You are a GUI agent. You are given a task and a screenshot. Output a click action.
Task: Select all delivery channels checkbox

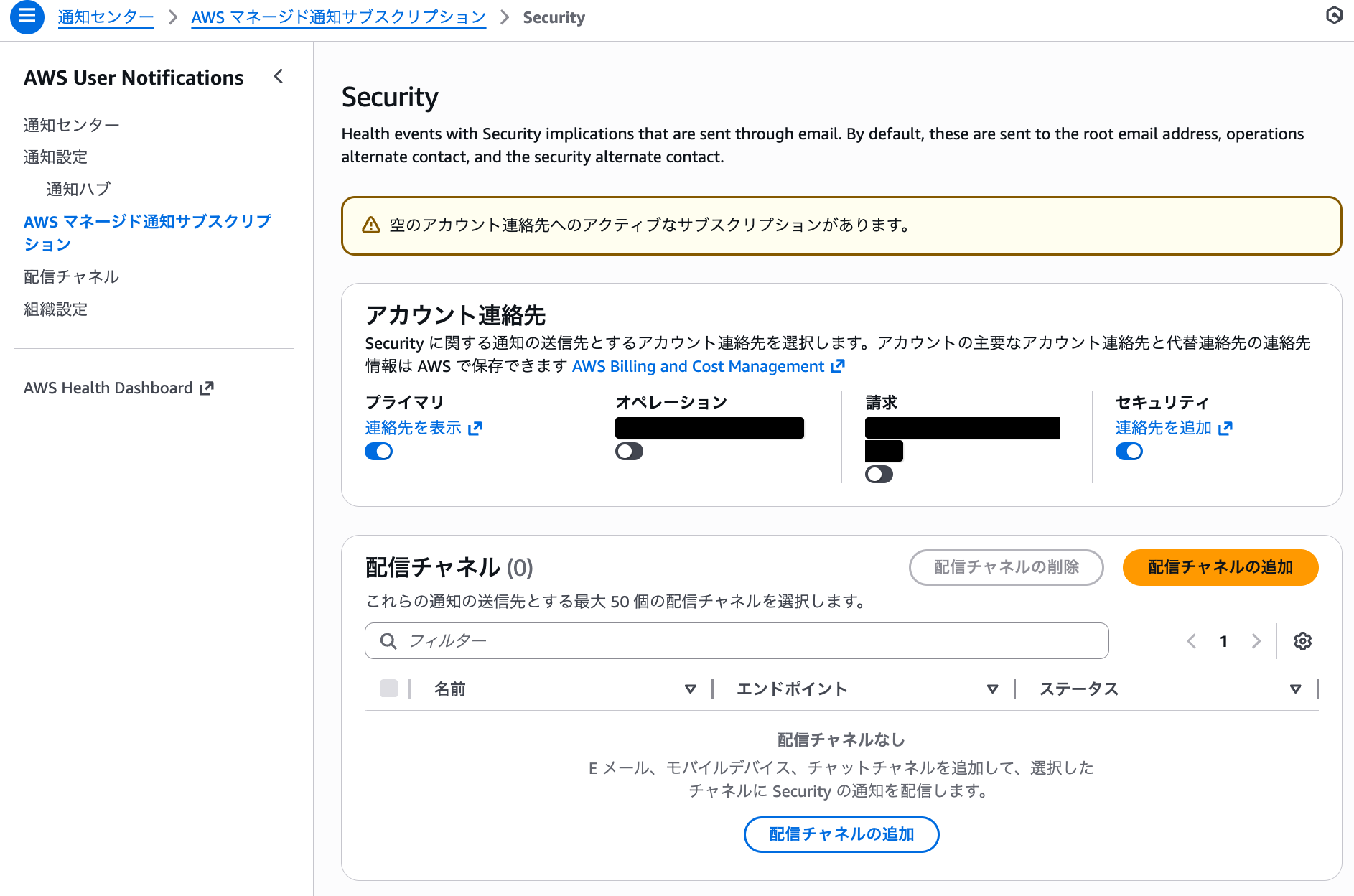pos(388,689)
